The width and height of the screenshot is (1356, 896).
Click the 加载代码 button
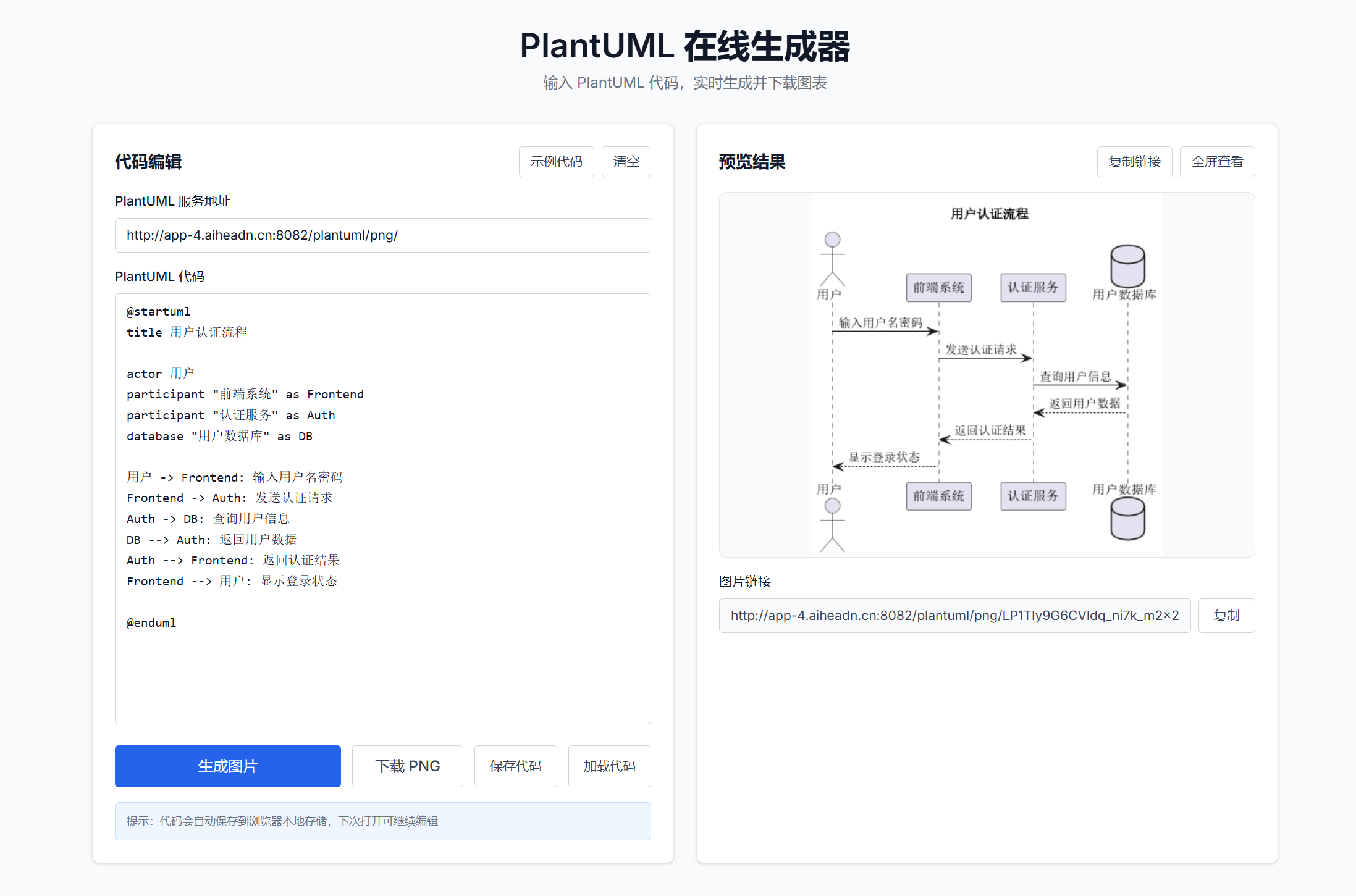pos(609,766)
